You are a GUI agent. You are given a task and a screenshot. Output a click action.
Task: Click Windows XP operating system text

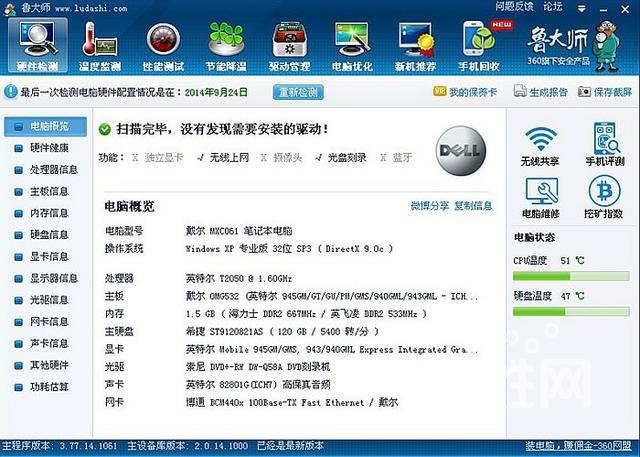289,248
